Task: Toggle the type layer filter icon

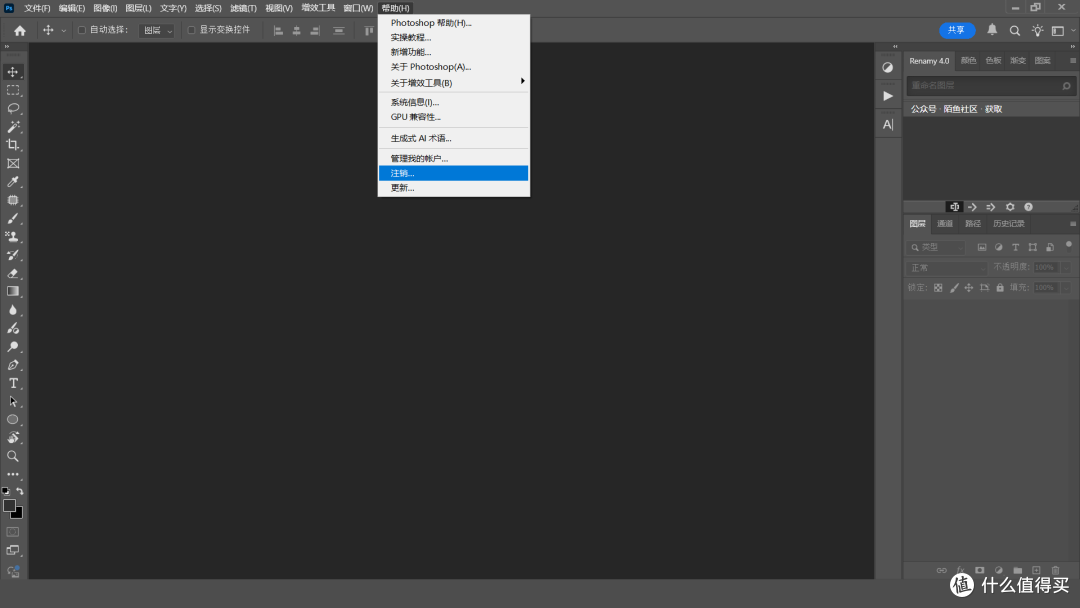Action: tap(1015, 247)
